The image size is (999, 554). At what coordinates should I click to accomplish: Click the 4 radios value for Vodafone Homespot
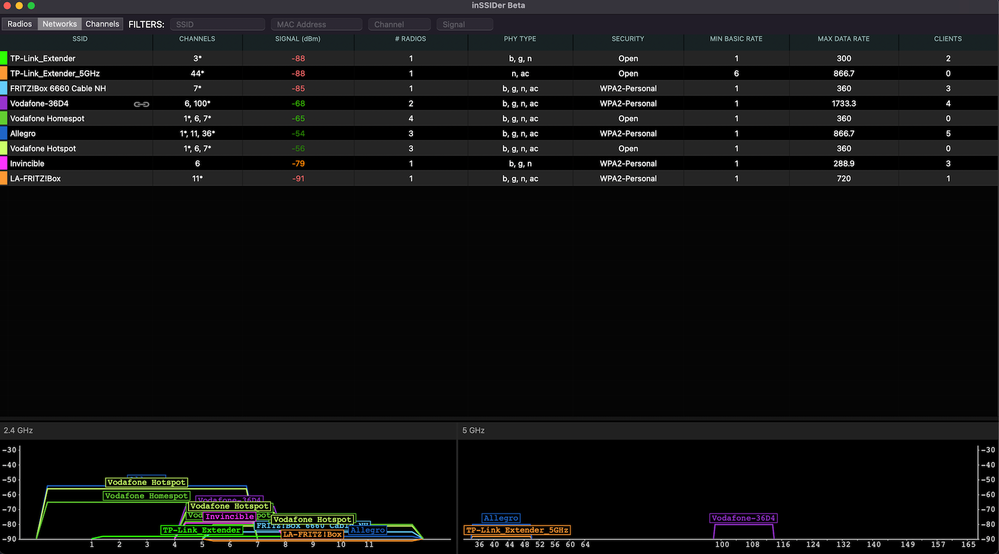(410, 118)
